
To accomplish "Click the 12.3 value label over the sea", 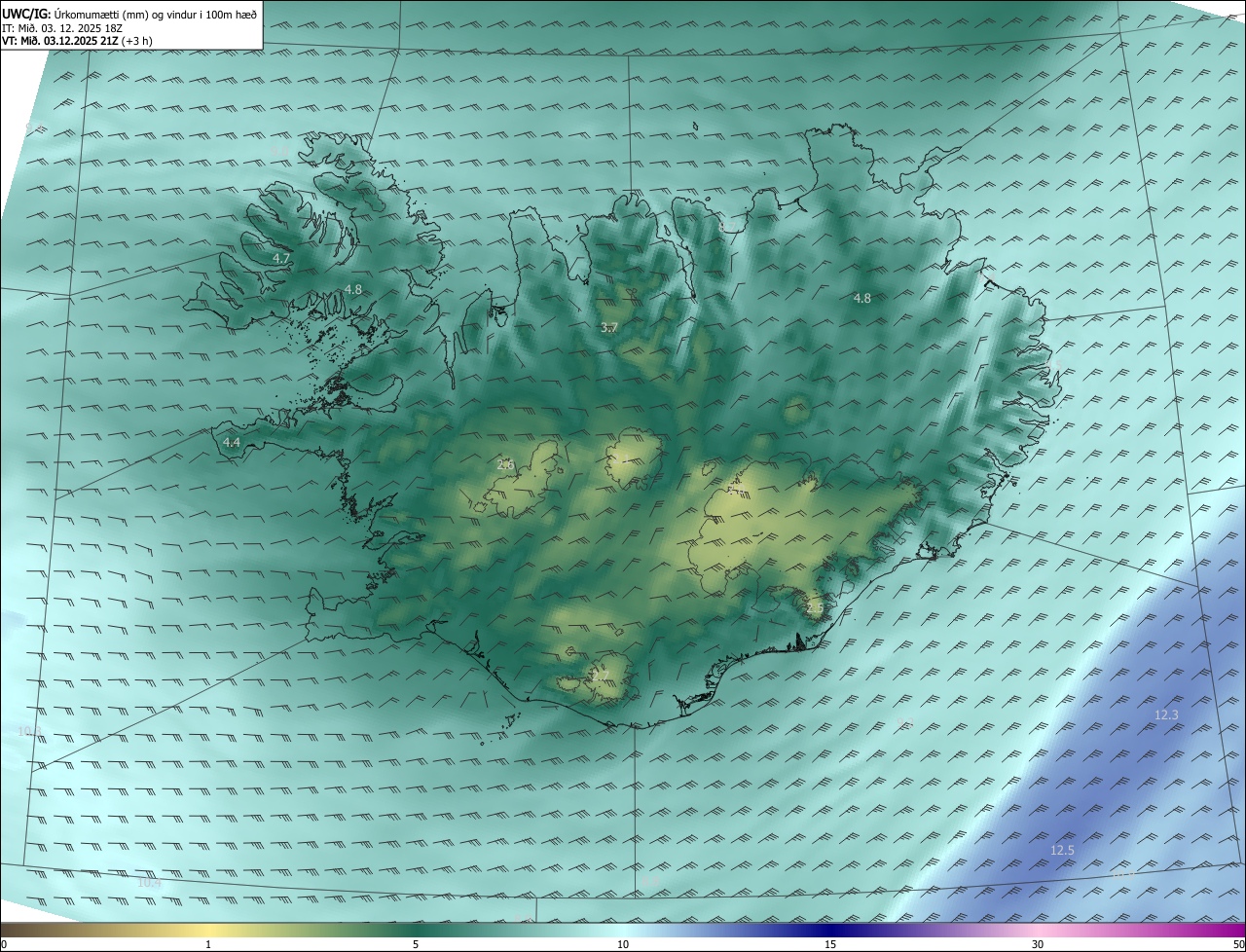I will (1166, 715).
